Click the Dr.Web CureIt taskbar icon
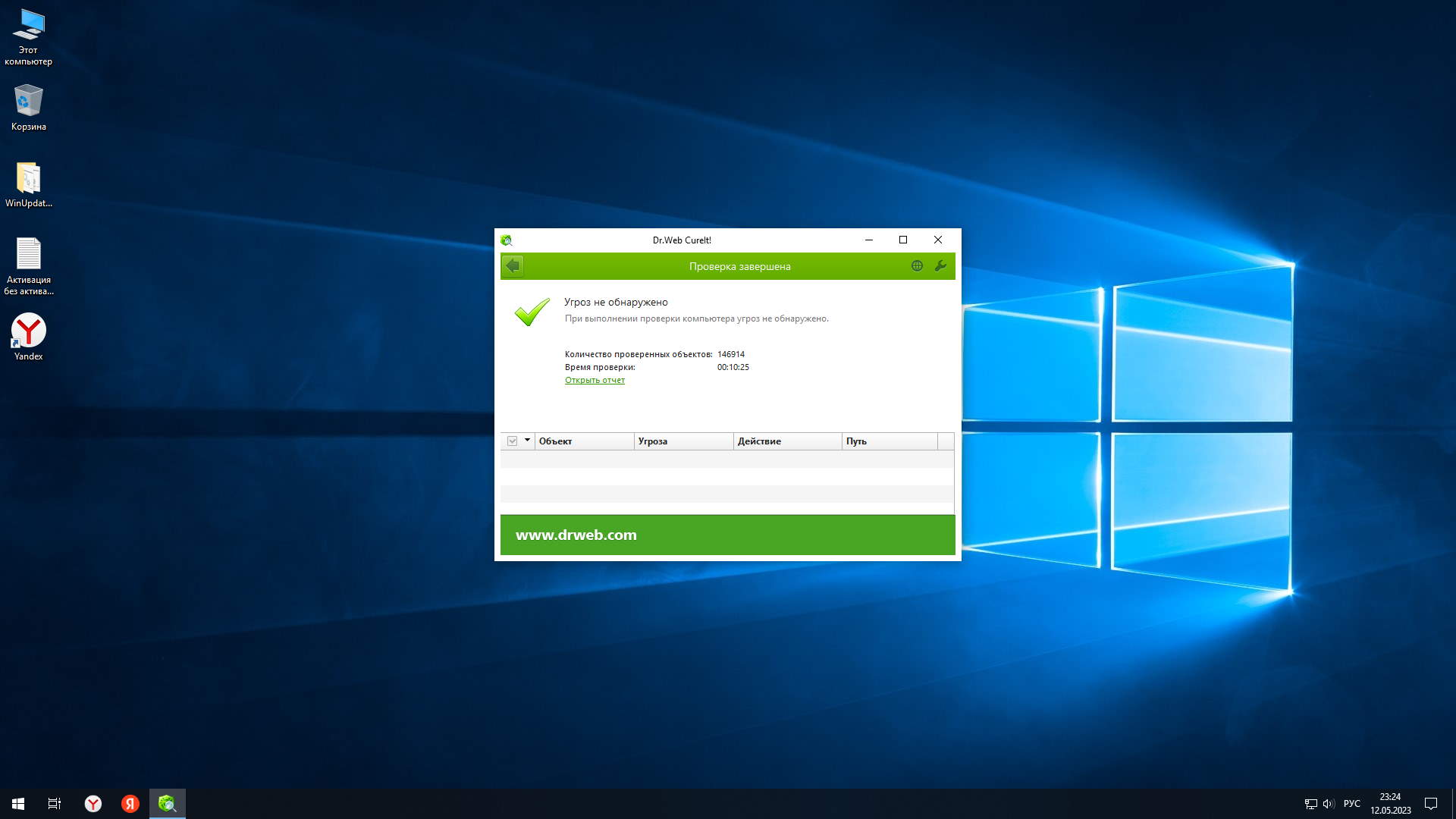Viewport: 1456px width, 819px height. point(167,804)
